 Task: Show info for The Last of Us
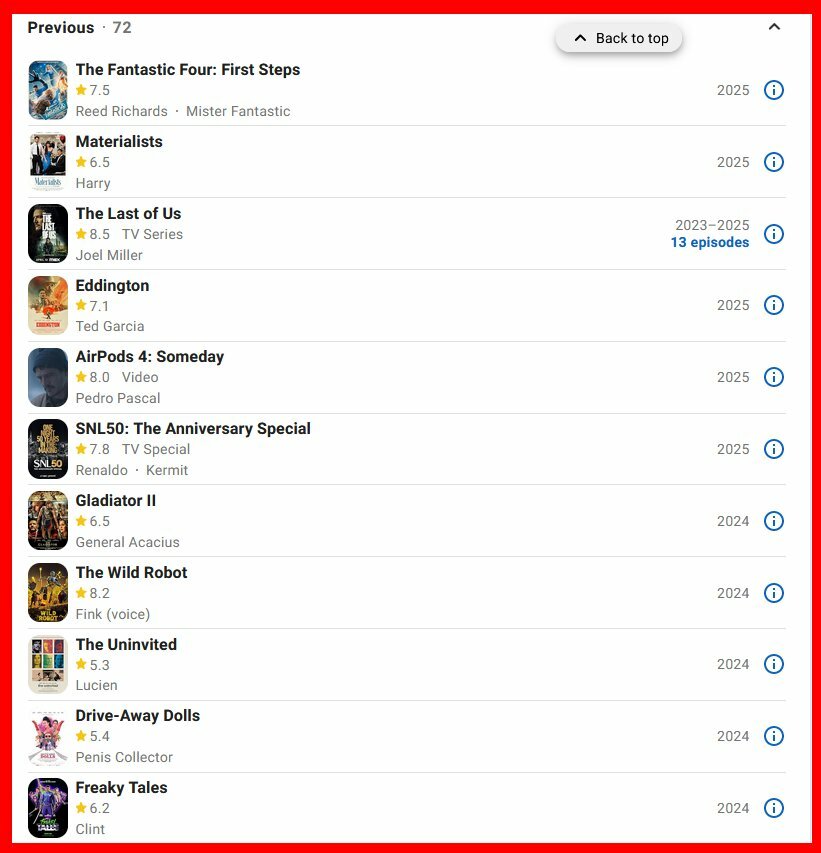773,234
